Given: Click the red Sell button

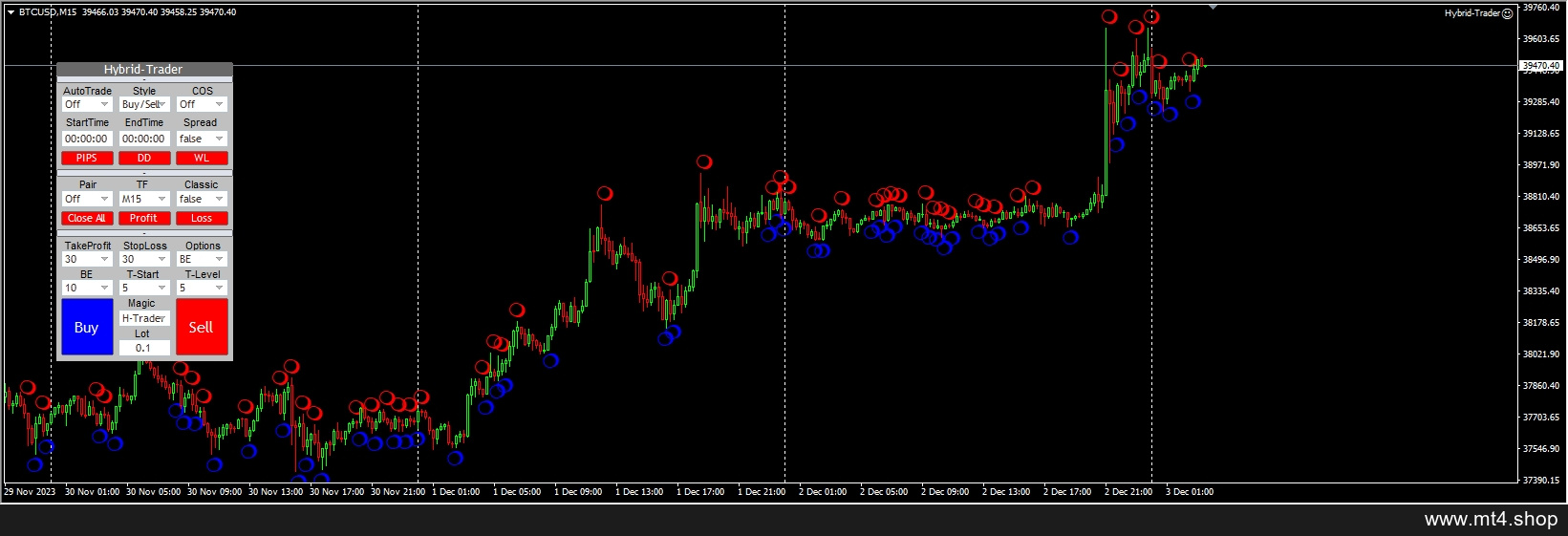Looking at the screenshot, I should coord(202,327).
